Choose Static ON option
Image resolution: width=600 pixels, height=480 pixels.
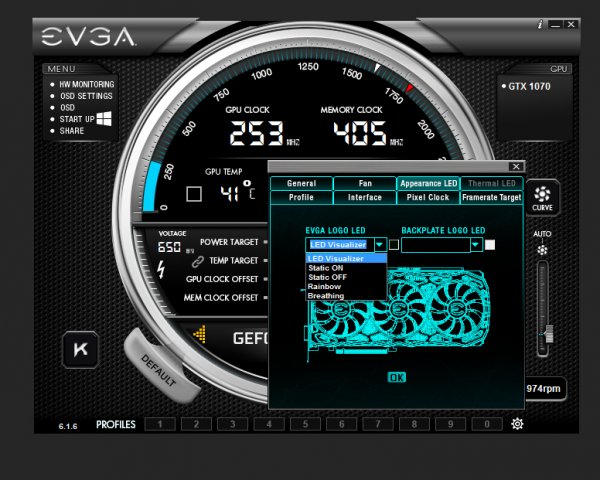[346, 268]
